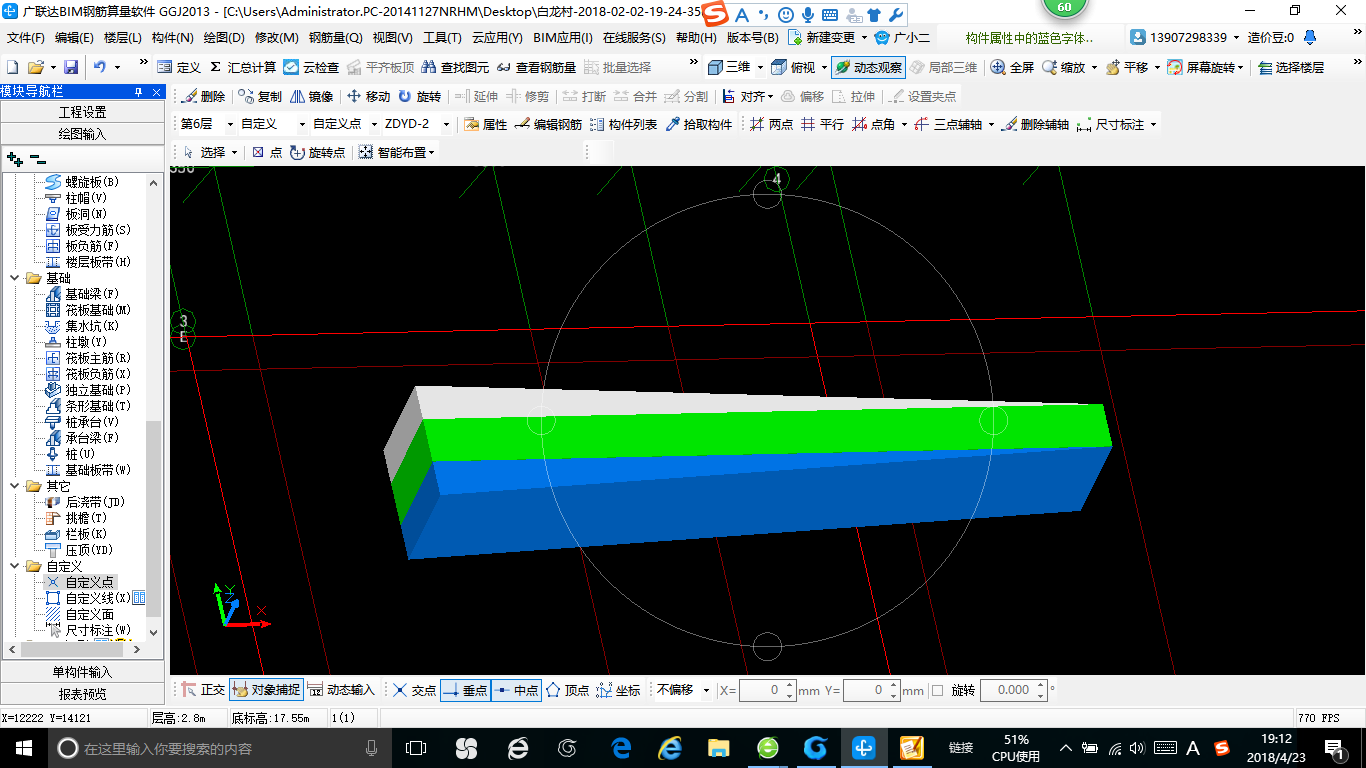
Task: Toggle 动态观察 dynamic observe mode
Action: 868,67
